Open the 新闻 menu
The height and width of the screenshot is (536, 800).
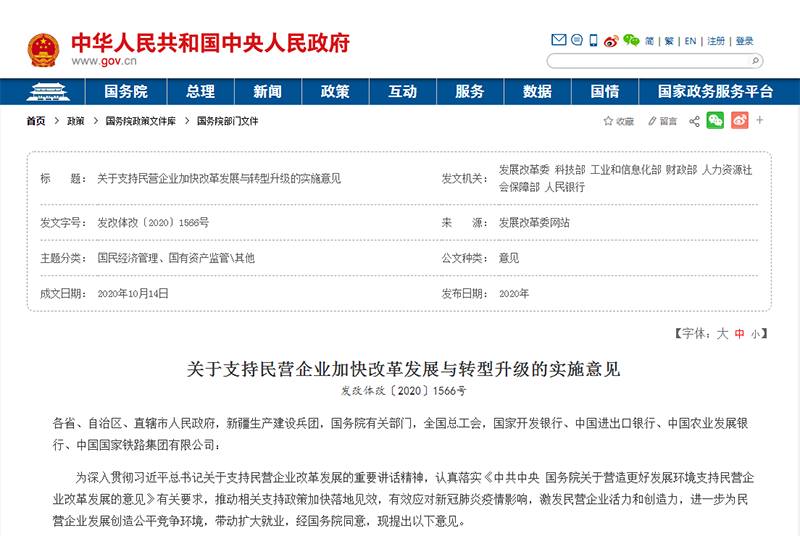(x=268, y=92)
